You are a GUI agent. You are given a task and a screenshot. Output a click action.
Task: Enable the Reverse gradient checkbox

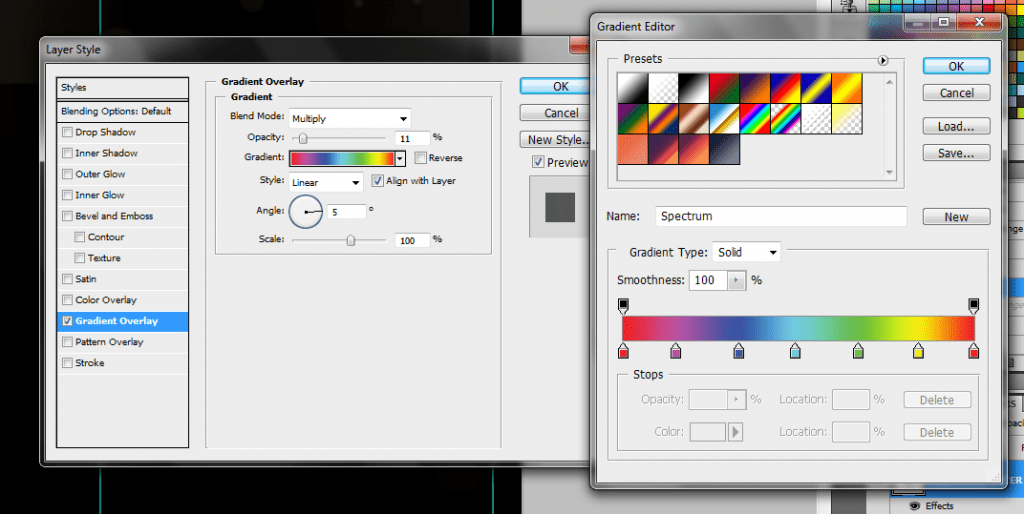(x=420, y=158)
